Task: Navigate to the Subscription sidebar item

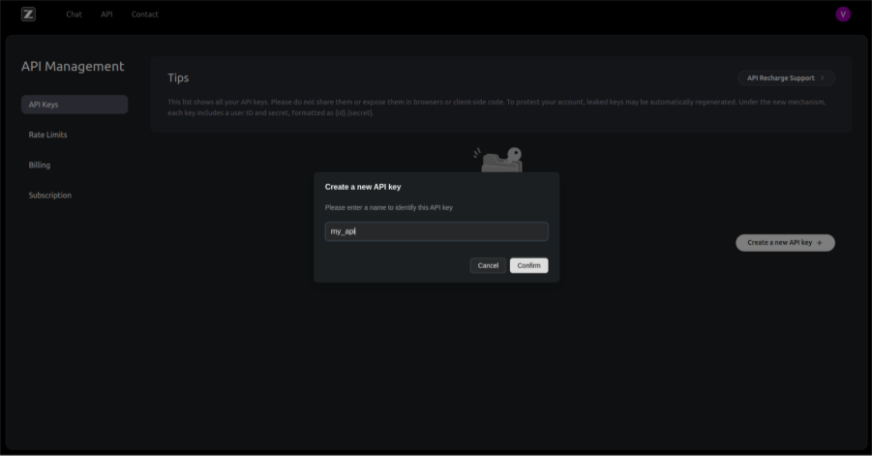Action: (50, 195)
